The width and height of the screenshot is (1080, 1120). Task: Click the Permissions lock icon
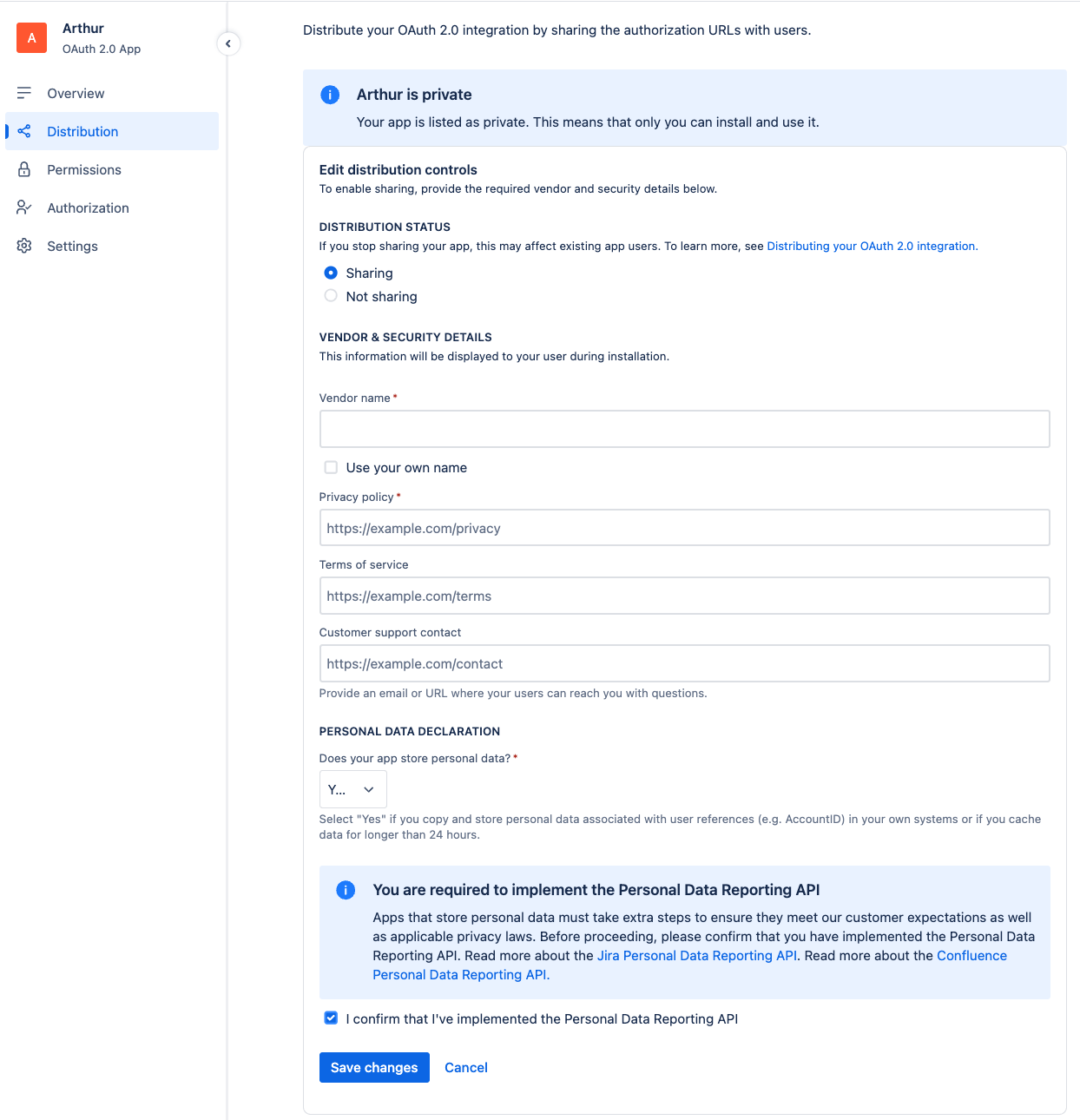coord(24,169)
